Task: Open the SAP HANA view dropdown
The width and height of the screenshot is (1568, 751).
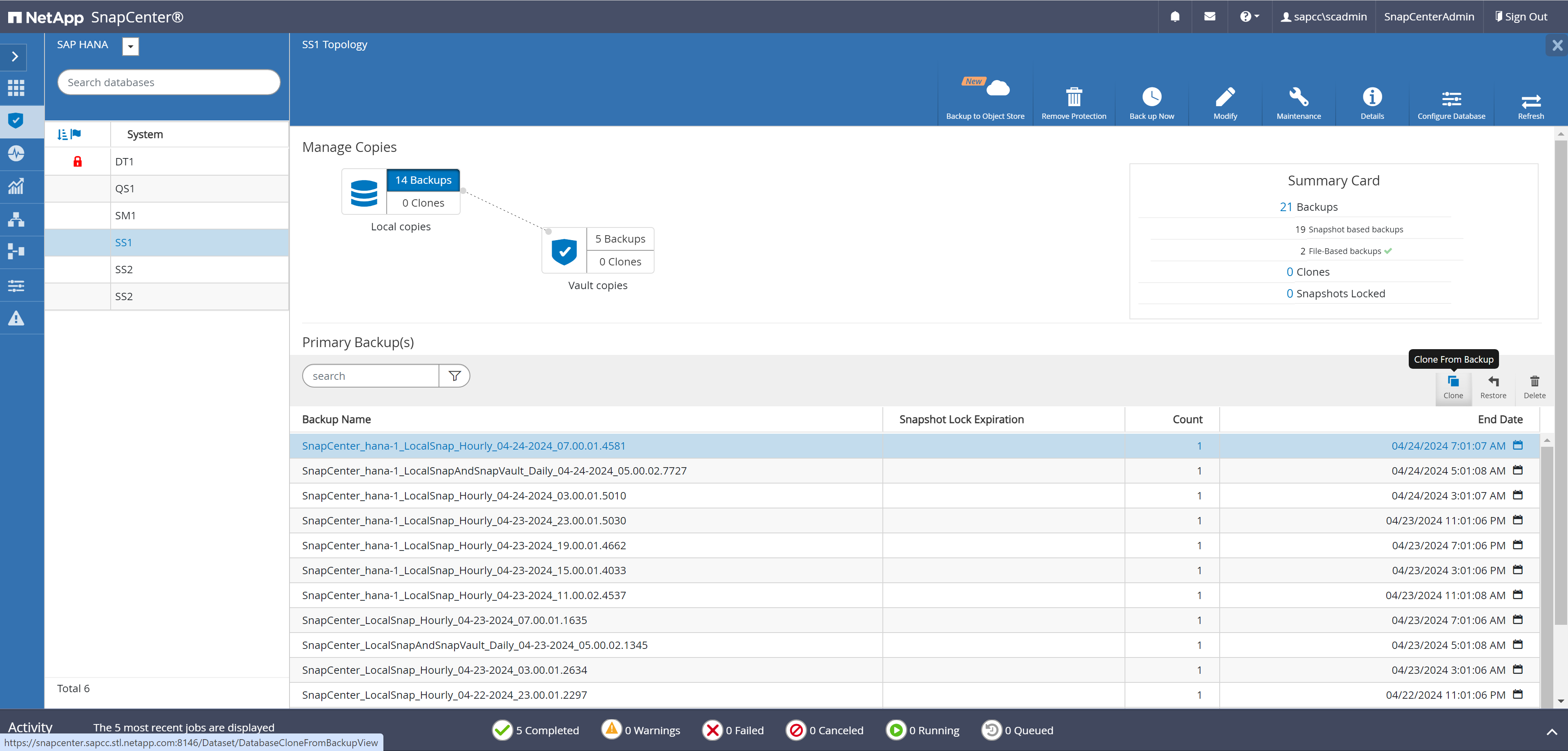Action: (130, 46)
